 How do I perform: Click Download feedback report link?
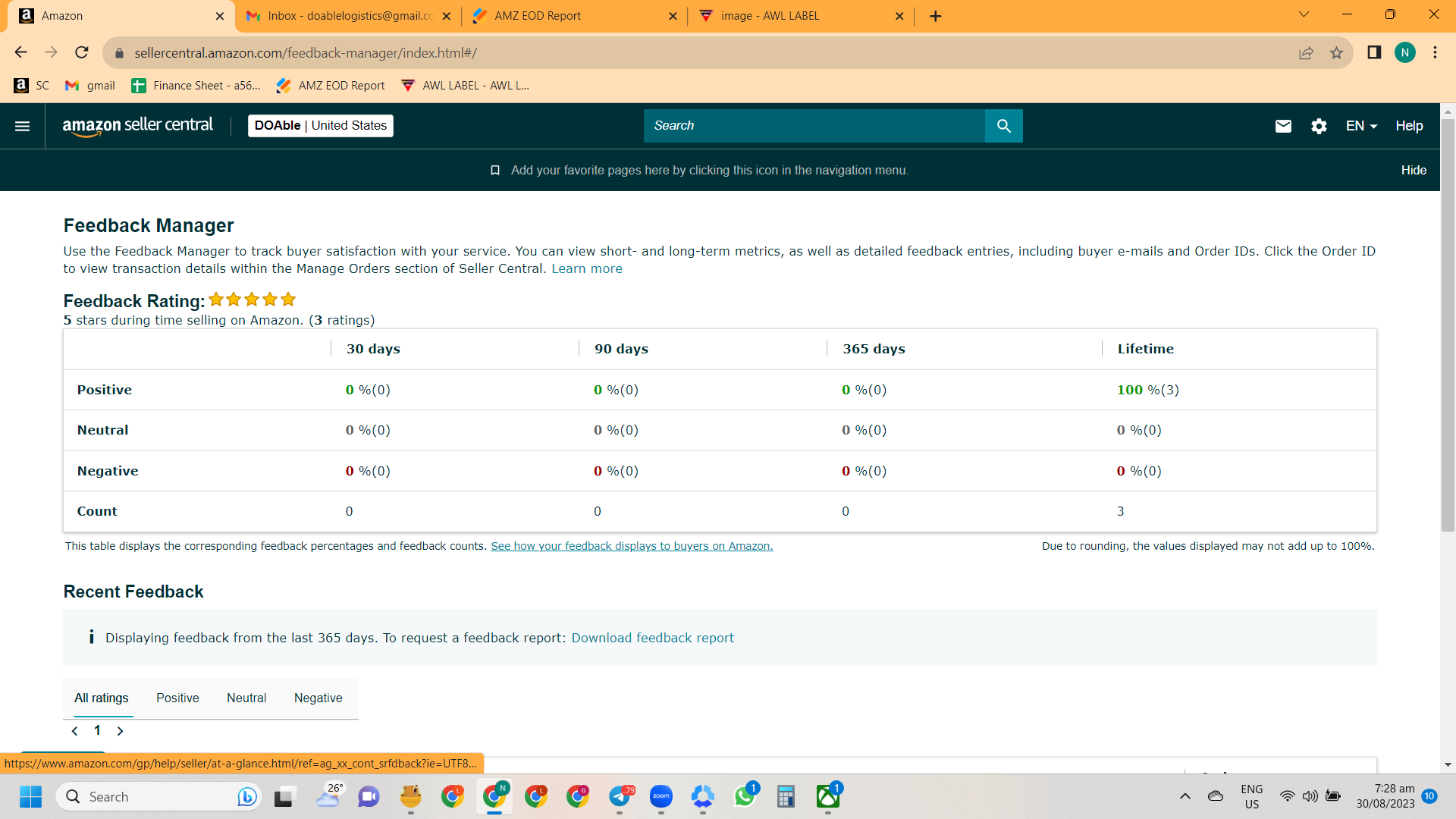pos(653,638)
